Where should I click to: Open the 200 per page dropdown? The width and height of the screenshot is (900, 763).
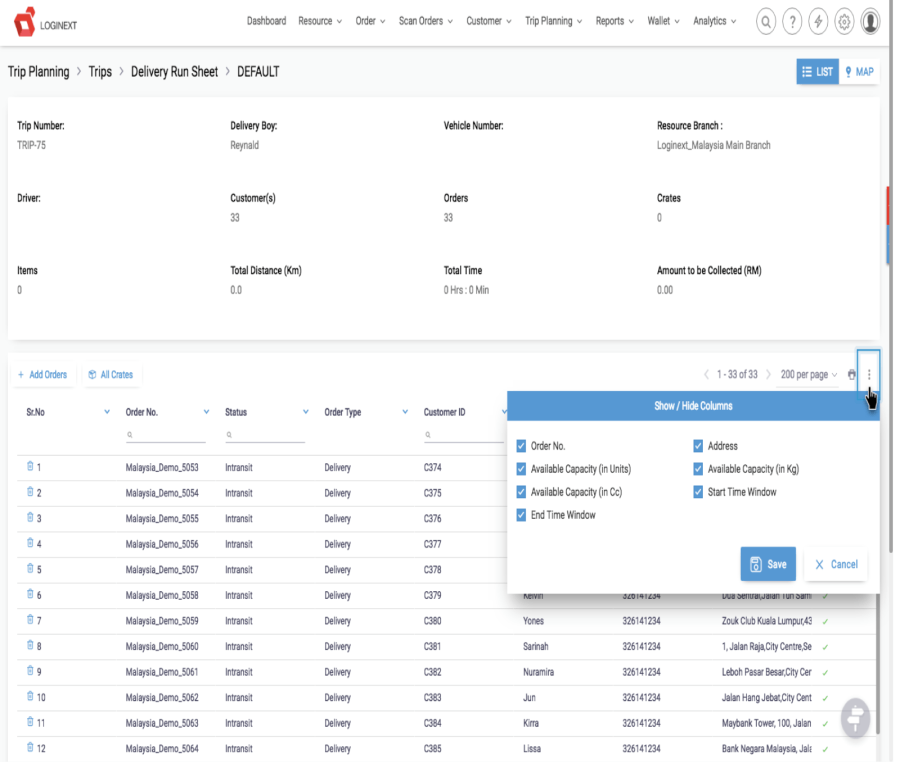(x=806, y=374)
